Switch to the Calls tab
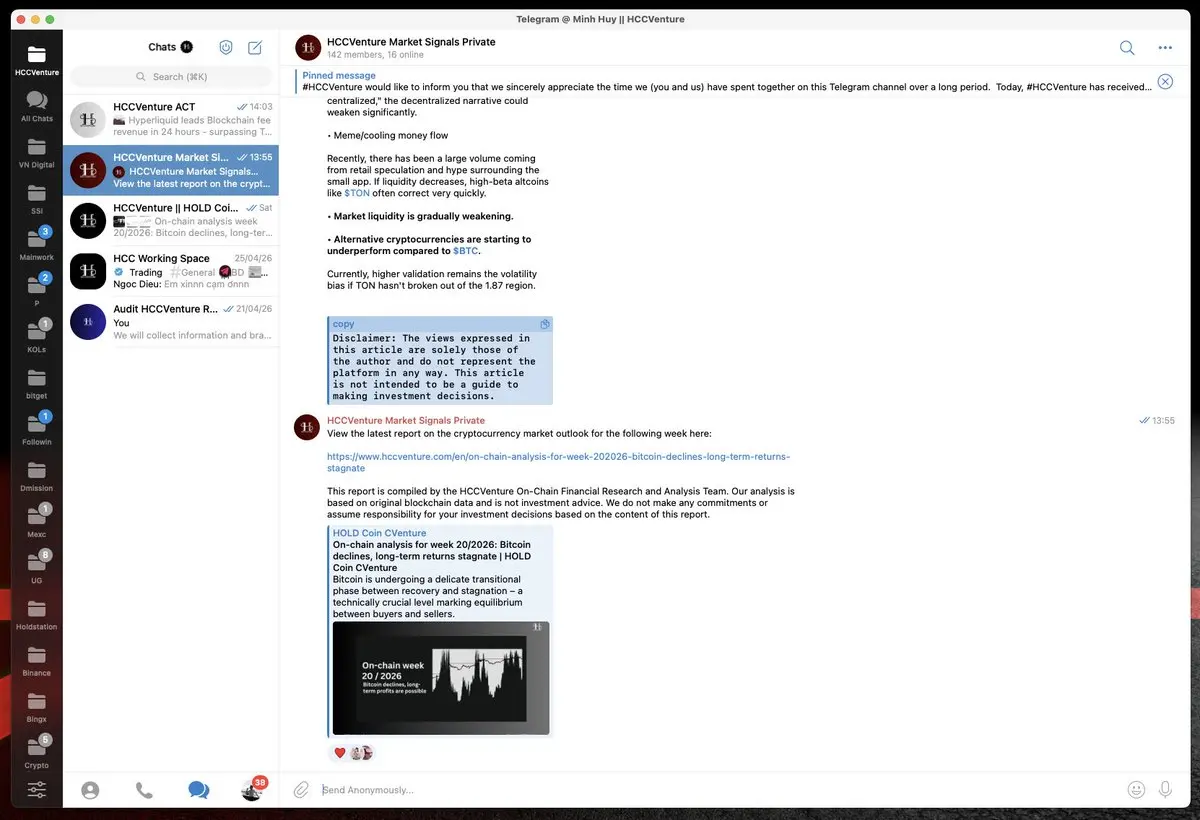 pyautogui.click(x=144, y=790)
